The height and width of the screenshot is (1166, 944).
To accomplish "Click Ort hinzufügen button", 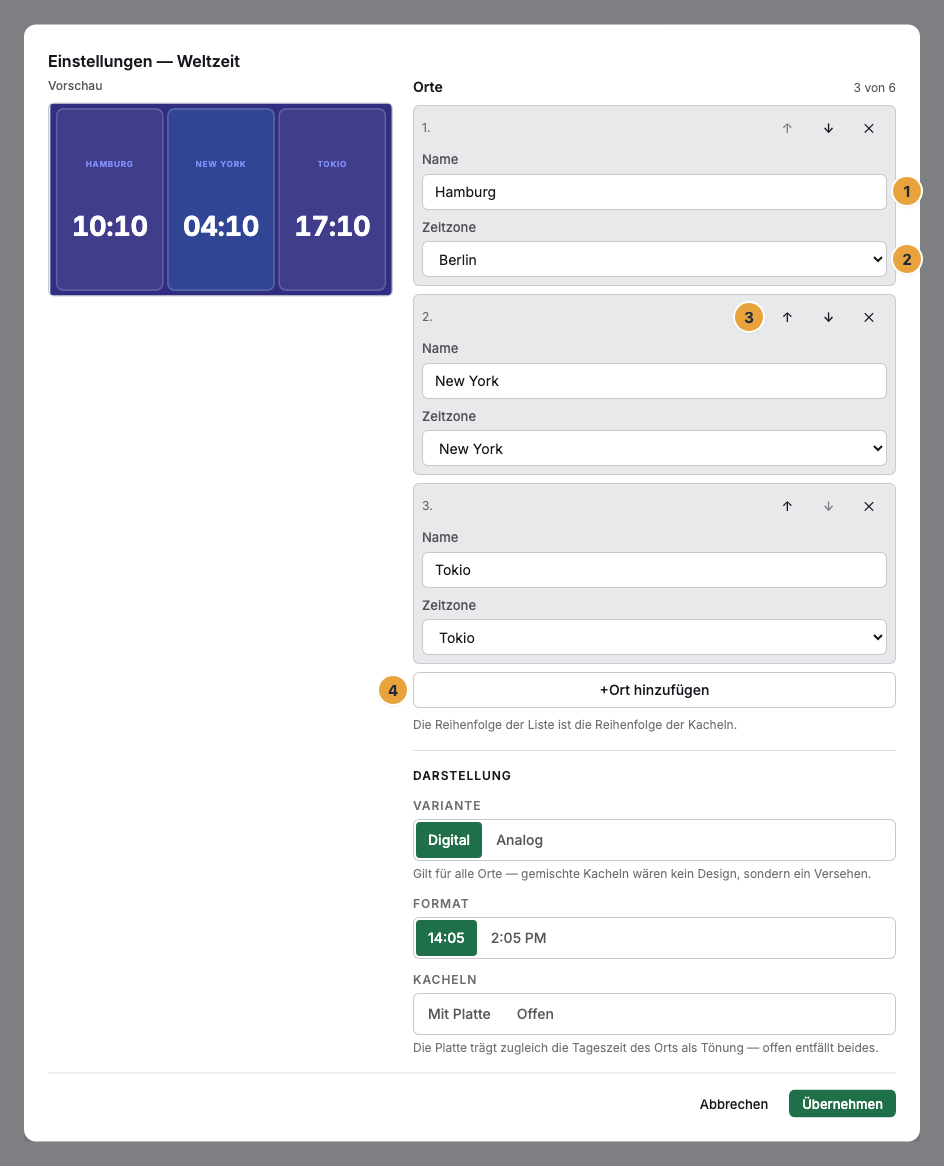I will tap(654, 690).
